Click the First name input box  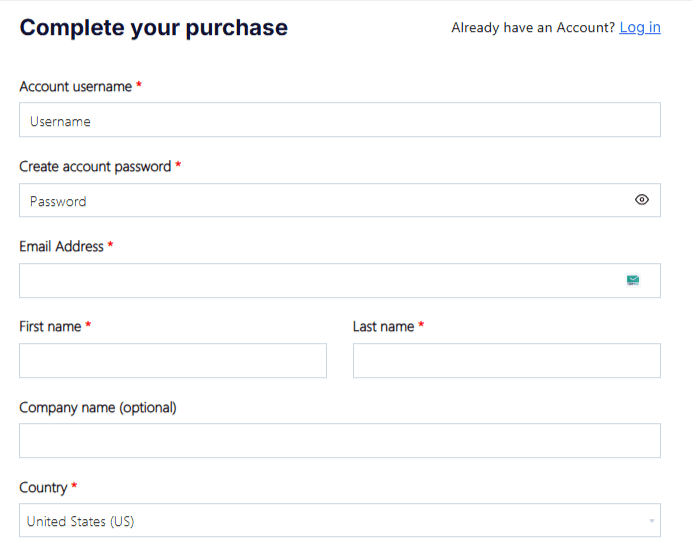(173, 361)
